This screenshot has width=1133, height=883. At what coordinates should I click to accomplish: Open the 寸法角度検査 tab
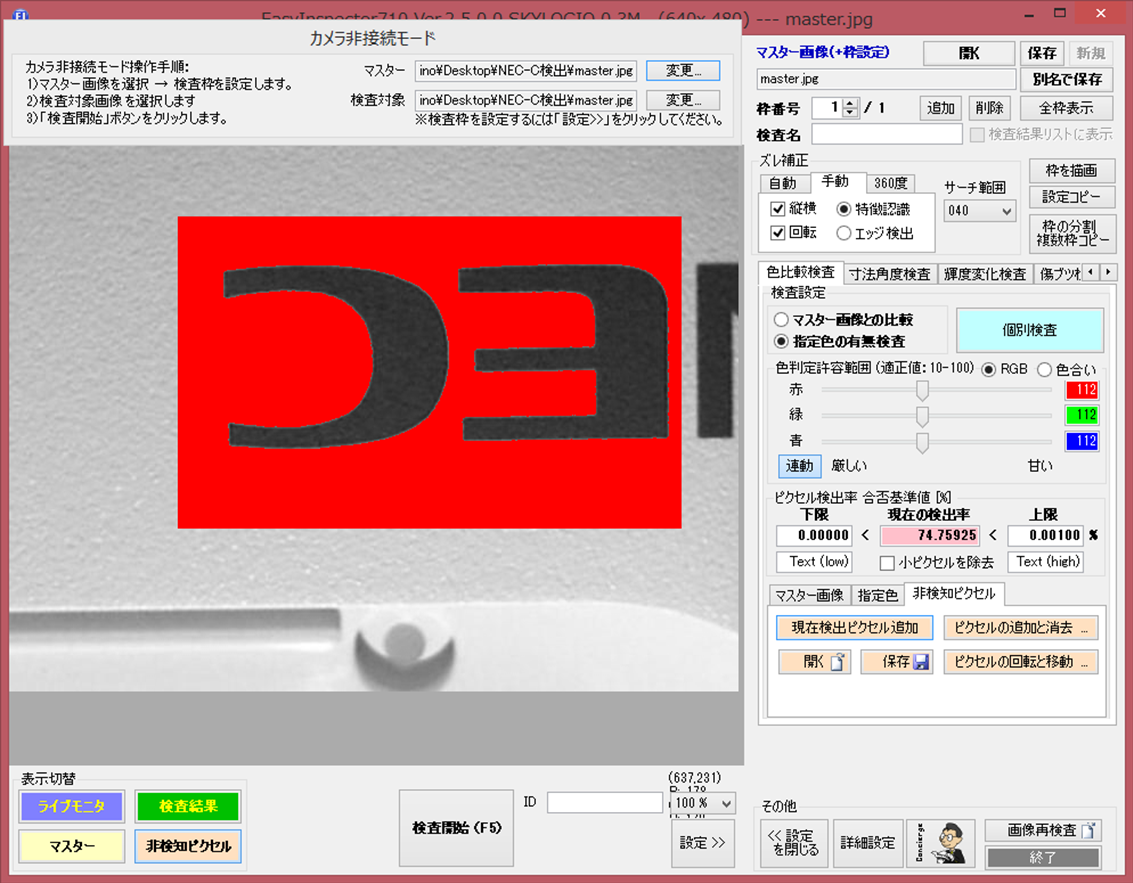[889, 274]
